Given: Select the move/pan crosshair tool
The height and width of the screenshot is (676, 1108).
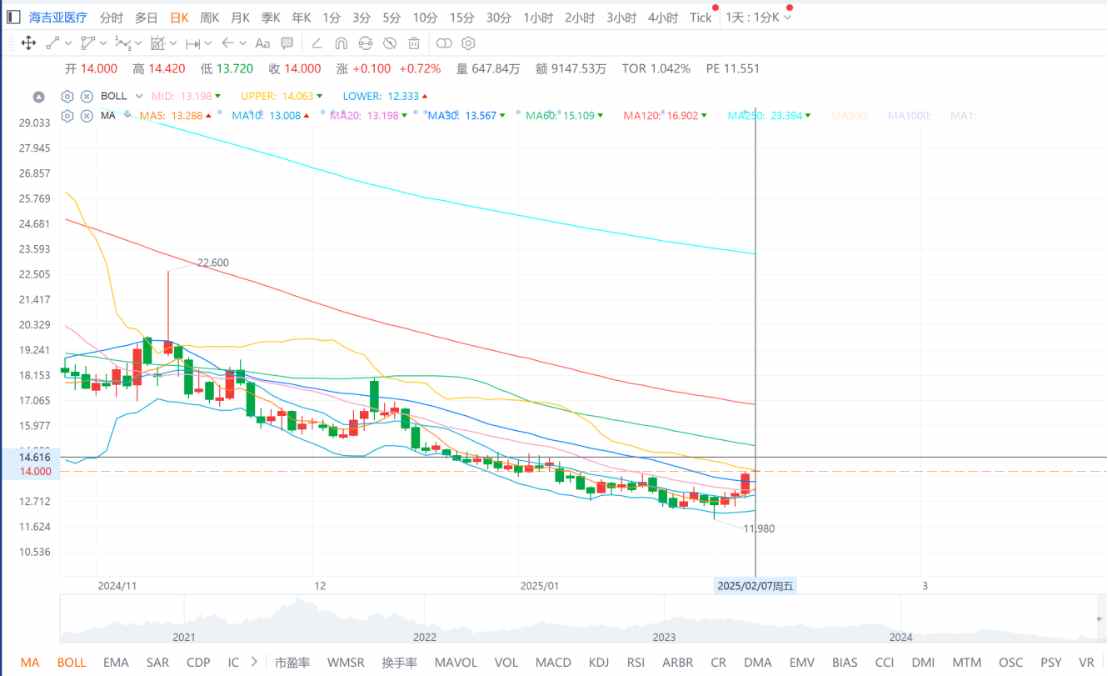Looking at the screenshot, I should pos(28,43).
